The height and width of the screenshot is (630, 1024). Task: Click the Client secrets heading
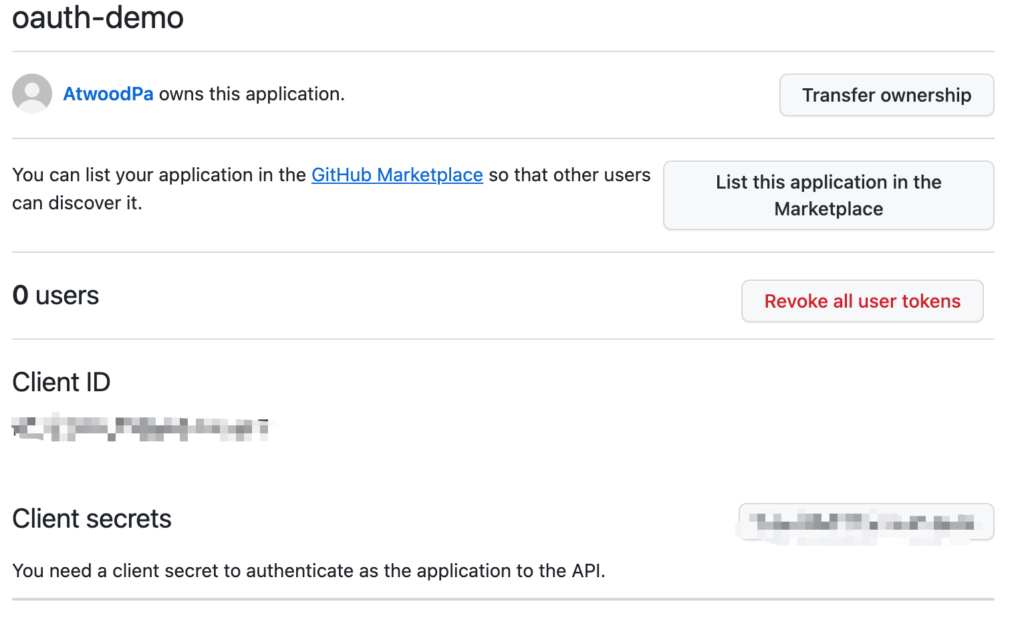coord(92,519)
